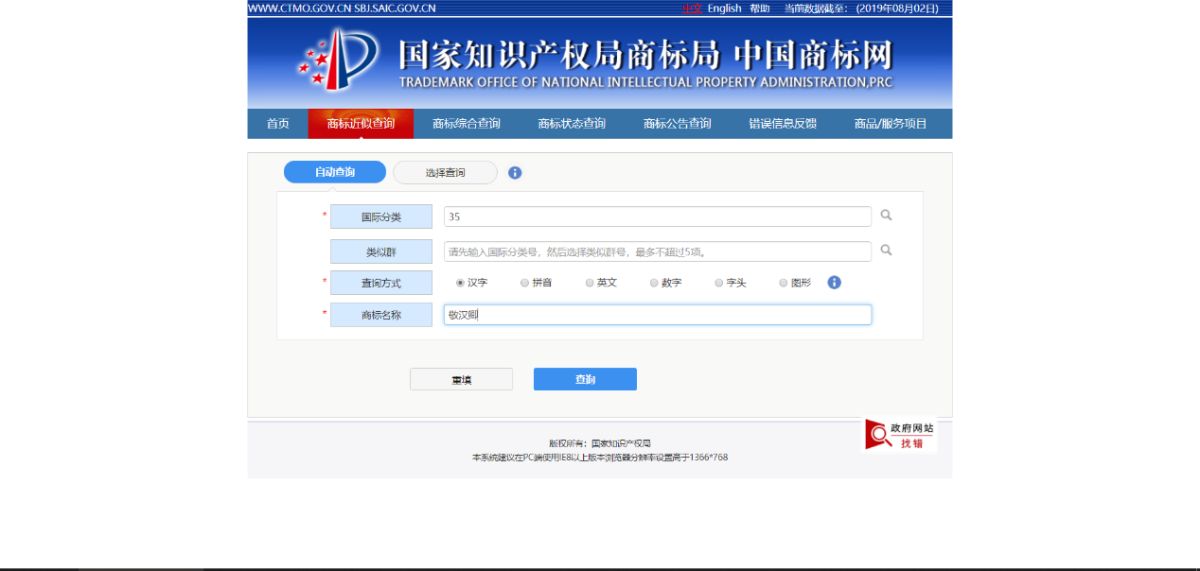Open the 帮助 help link
The image size is (1200, 571).
(760, 8)
